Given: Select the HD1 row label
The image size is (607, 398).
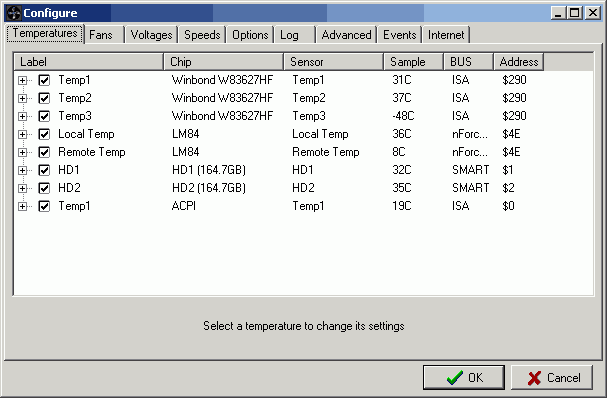Looking at the screenshot, I should [x=69, y=170].
